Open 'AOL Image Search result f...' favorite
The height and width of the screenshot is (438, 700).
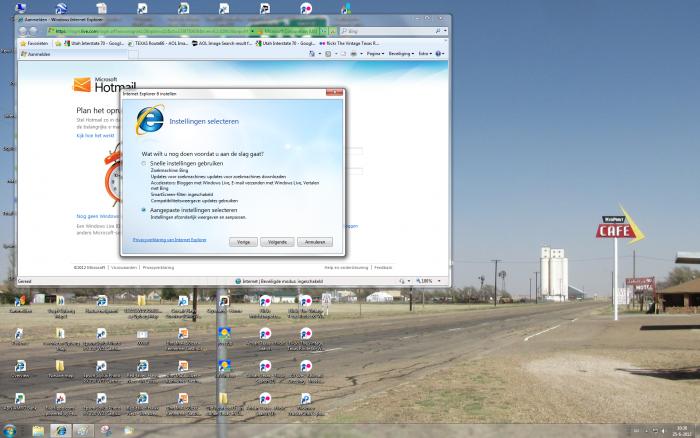pos(222,43)
